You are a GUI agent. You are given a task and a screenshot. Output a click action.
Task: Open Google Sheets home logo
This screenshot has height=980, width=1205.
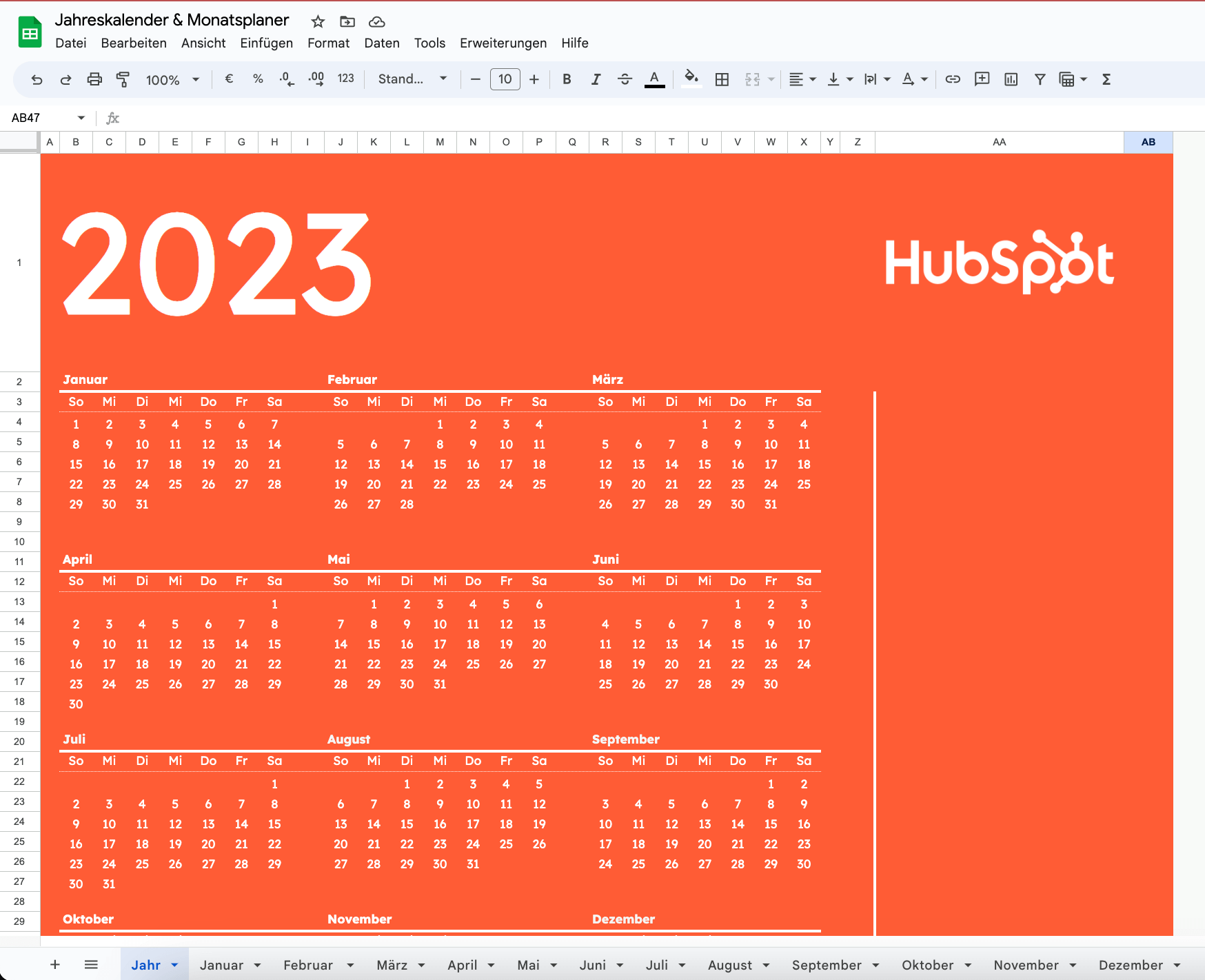tap(30, 32)
